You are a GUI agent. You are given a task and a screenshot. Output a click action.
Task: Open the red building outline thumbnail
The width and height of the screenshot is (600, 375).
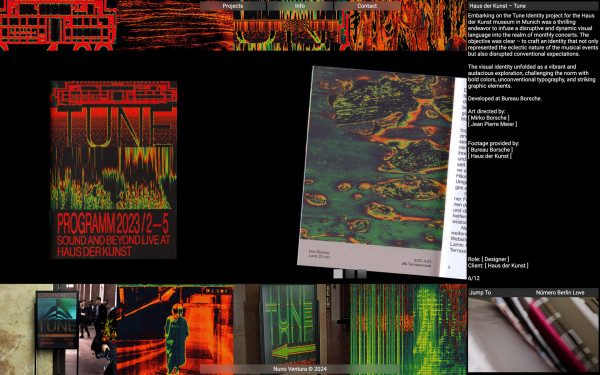(x=58, y=25)
